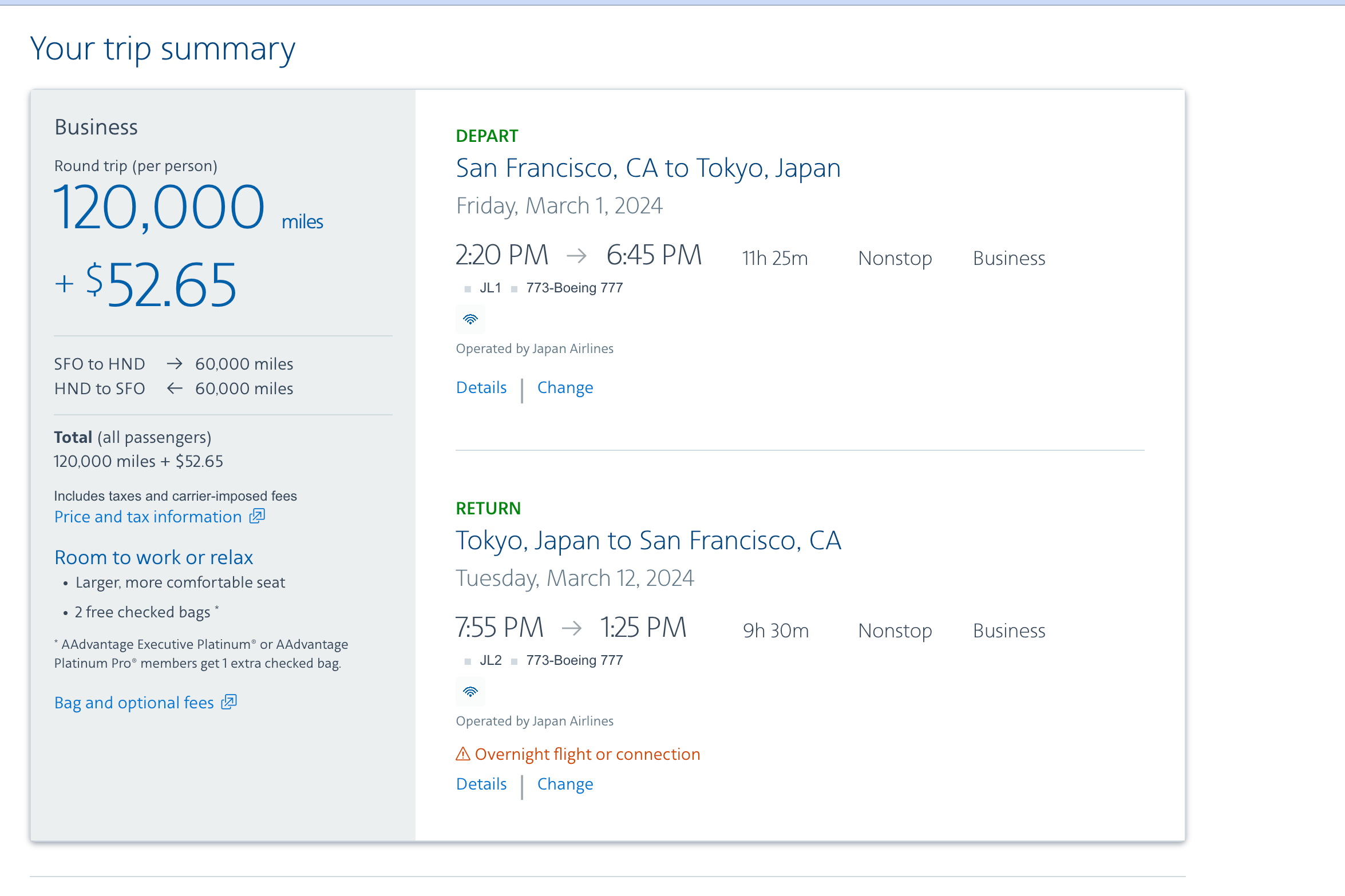Open Details for the return flight
The height and width of the screenshot is (896, 1345).
pyautogui.click(x=481, y=784)
